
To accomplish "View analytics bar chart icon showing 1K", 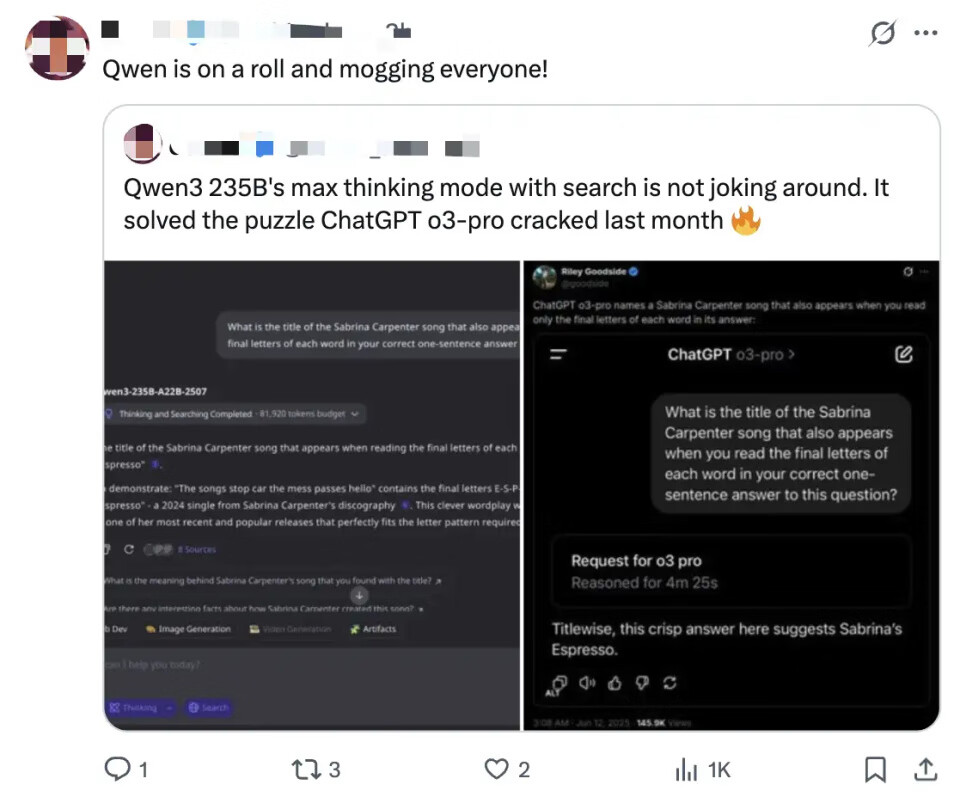I will click(686, 769).
